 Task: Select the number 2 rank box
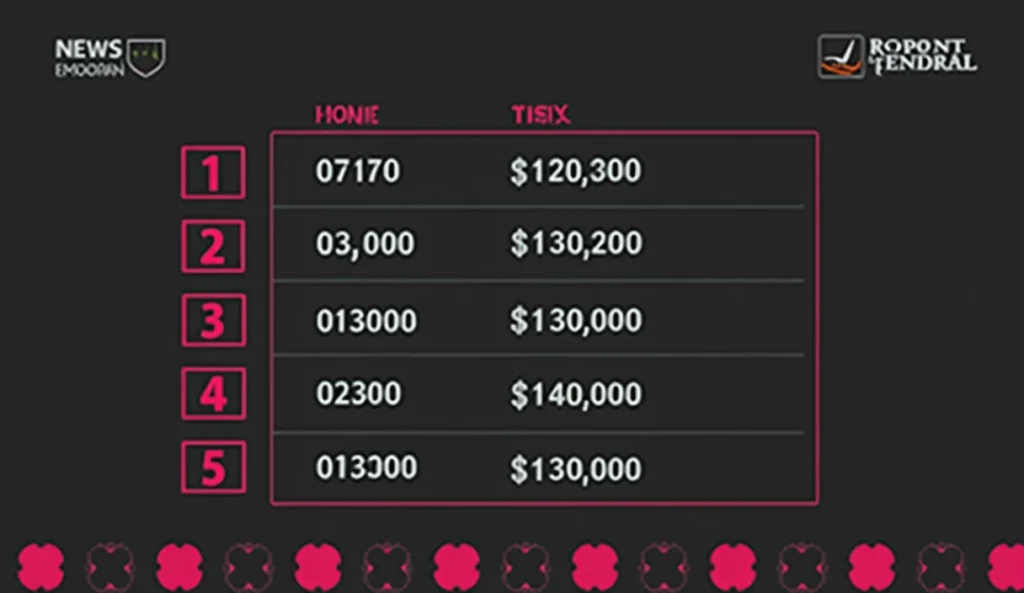point(213,246)
